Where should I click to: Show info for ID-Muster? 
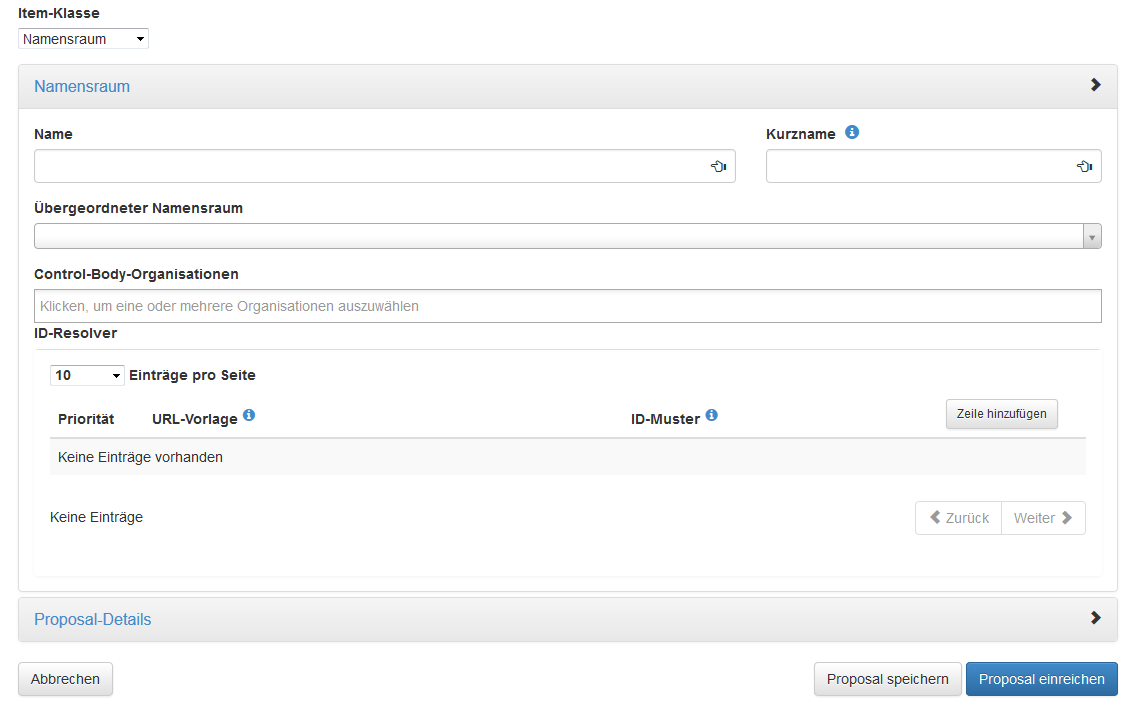712,415
